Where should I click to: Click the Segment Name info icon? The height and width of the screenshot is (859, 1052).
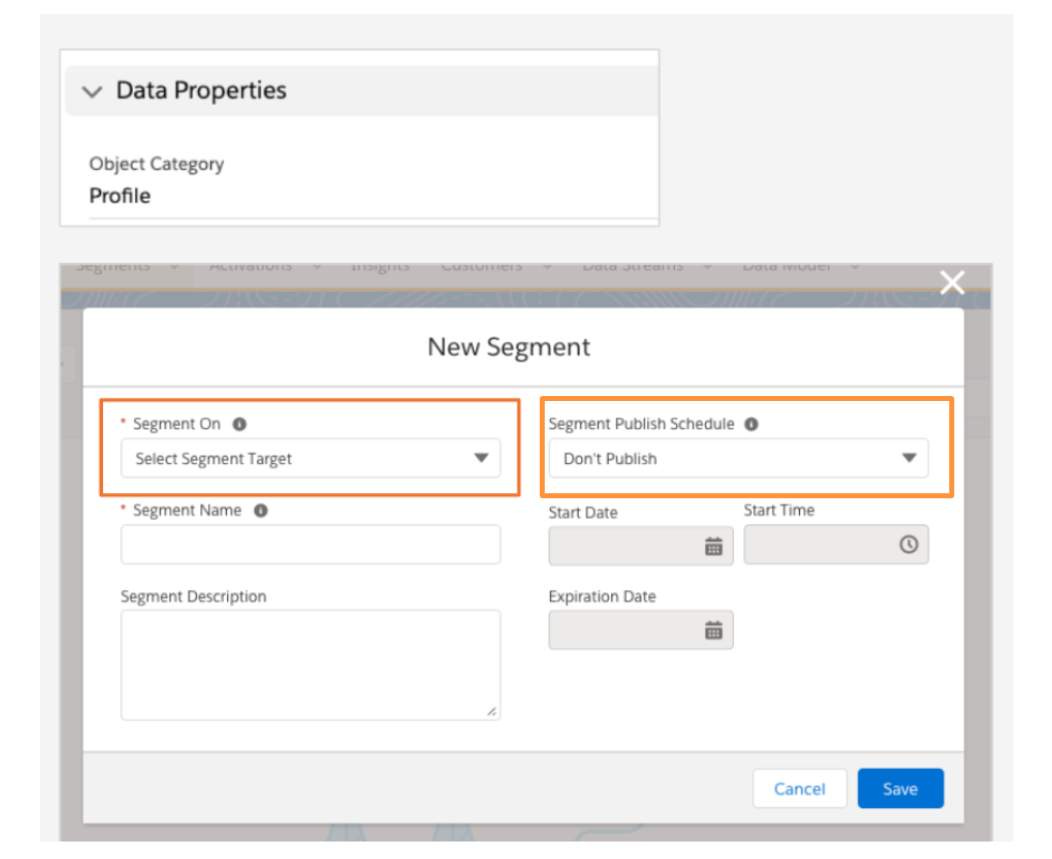pos(260,511)
